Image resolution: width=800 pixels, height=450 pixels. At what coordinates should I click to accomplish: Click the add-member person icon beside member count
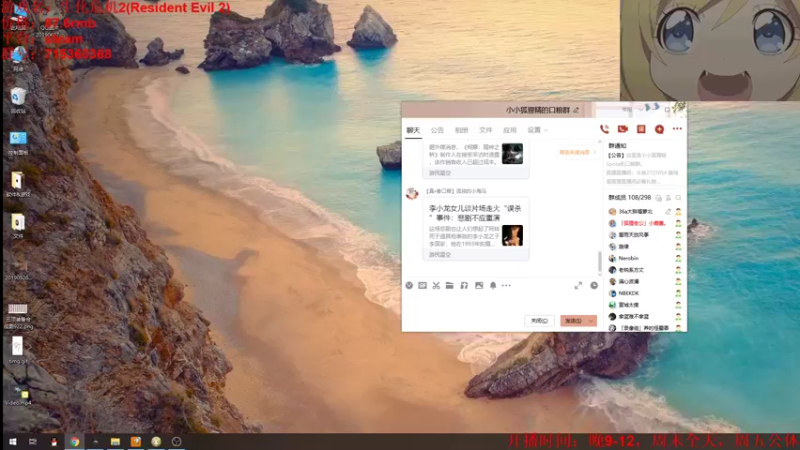668,198
